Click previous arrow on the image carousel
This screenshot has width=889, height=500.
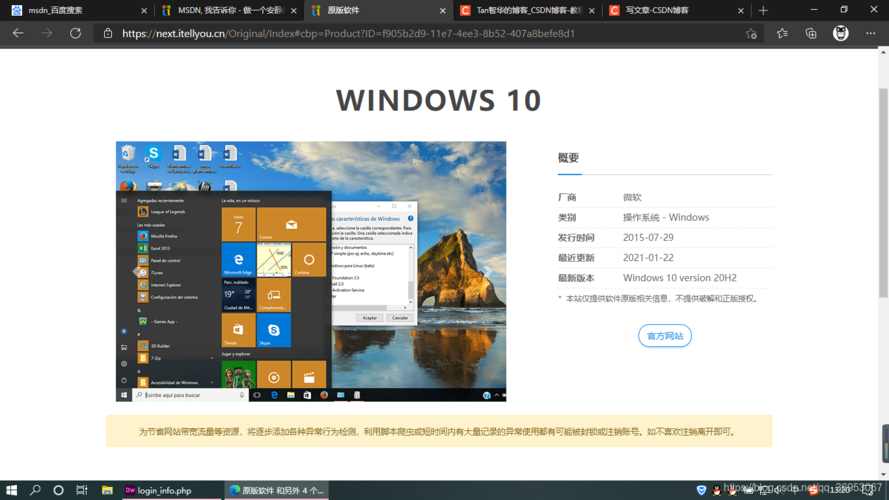tap(136, 272)
